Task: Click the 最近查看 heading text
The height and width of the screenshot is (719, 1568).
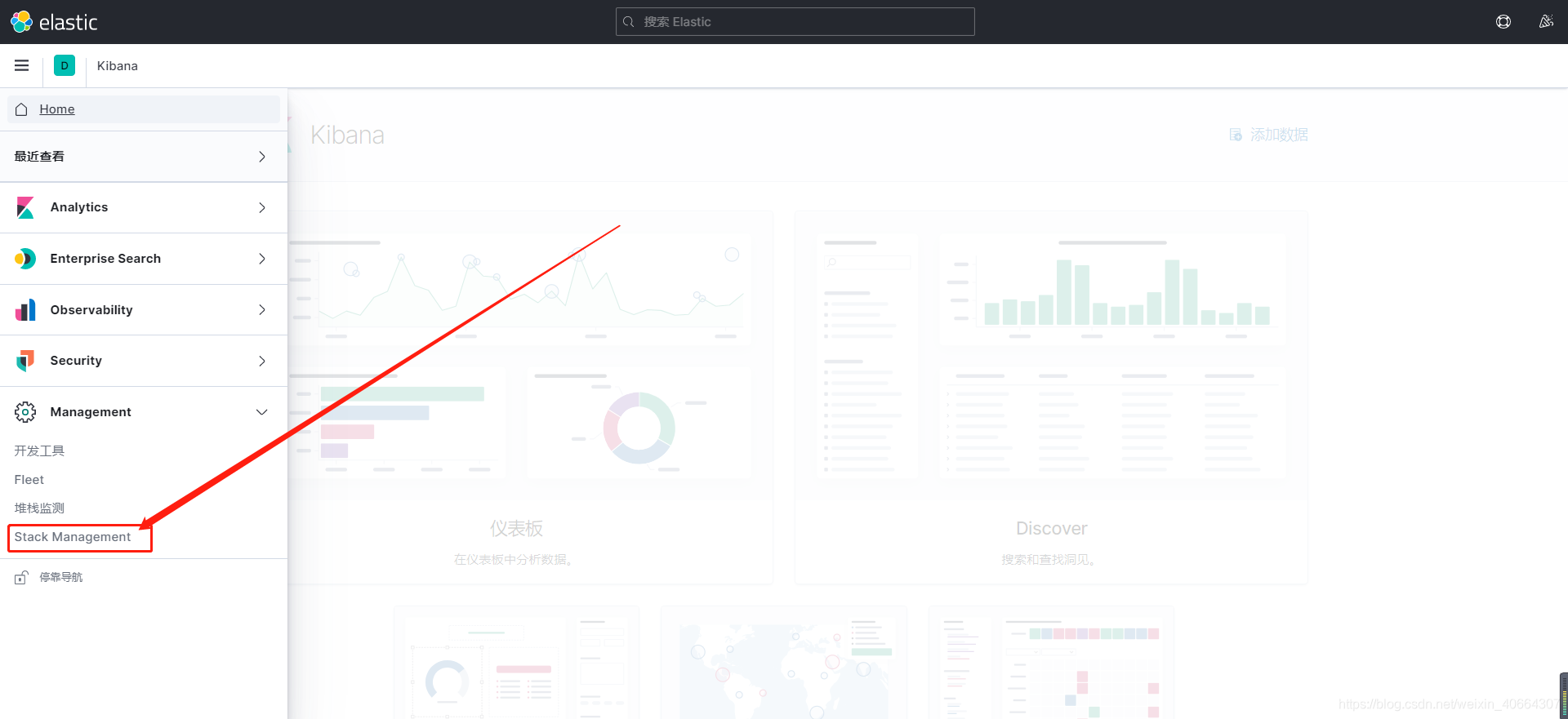Action: 39,157
